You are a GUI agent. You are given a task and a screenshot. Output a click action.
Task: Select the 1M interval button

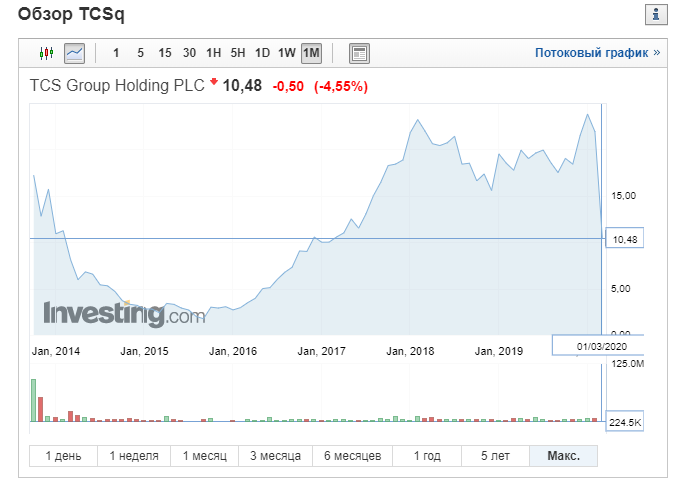pos(311,53)
